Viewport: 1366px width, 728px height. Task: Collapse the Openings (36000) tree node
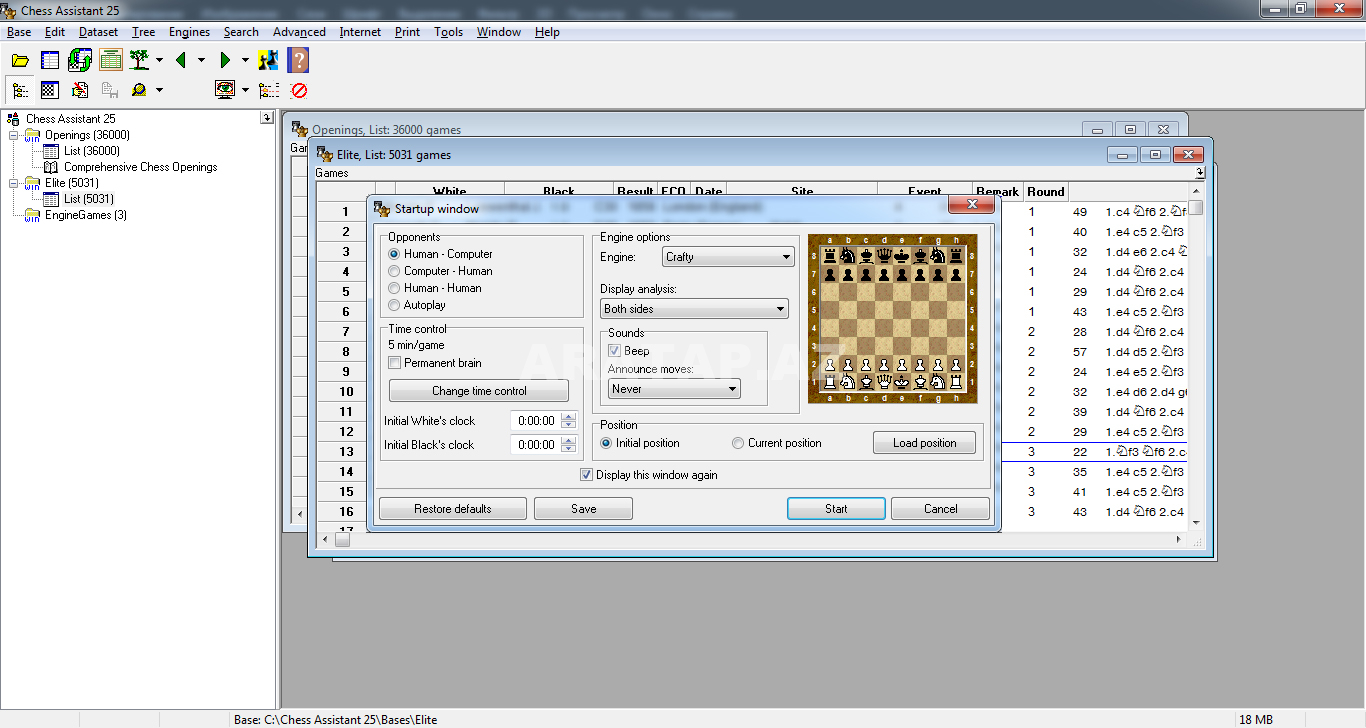tap(14, 135)
